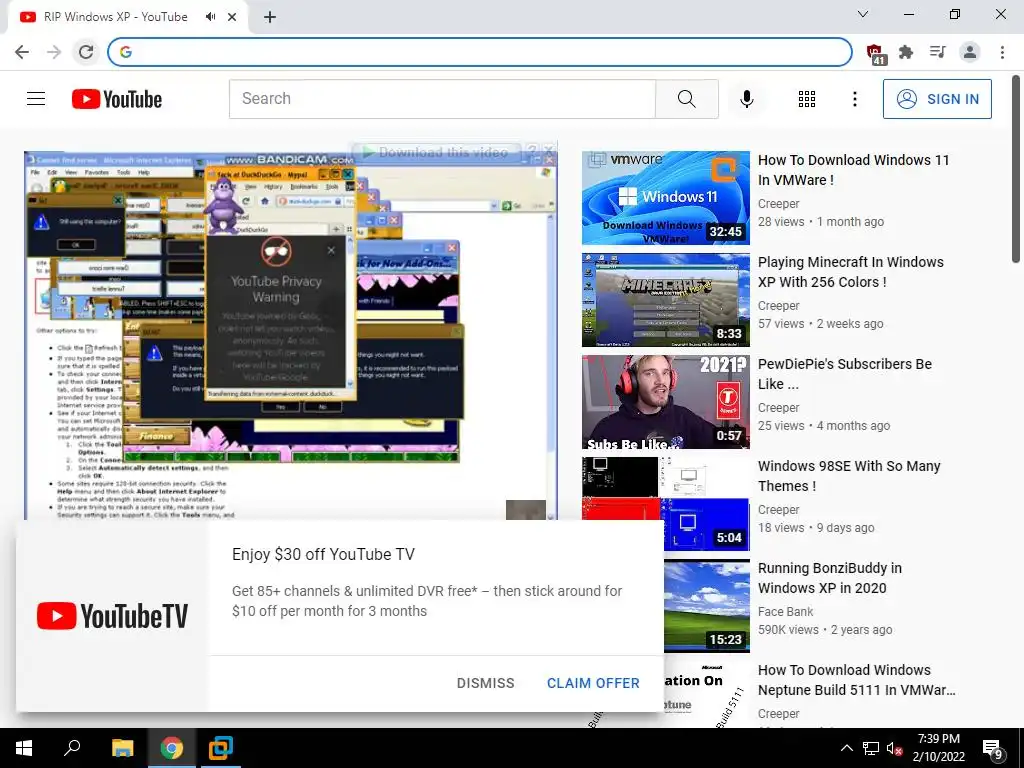Screen dimensions: 1024x768
Task: Open the 'Running BonziBuddy in Windows XP' title
Action: pyautogui.click(x=829, y=578)
